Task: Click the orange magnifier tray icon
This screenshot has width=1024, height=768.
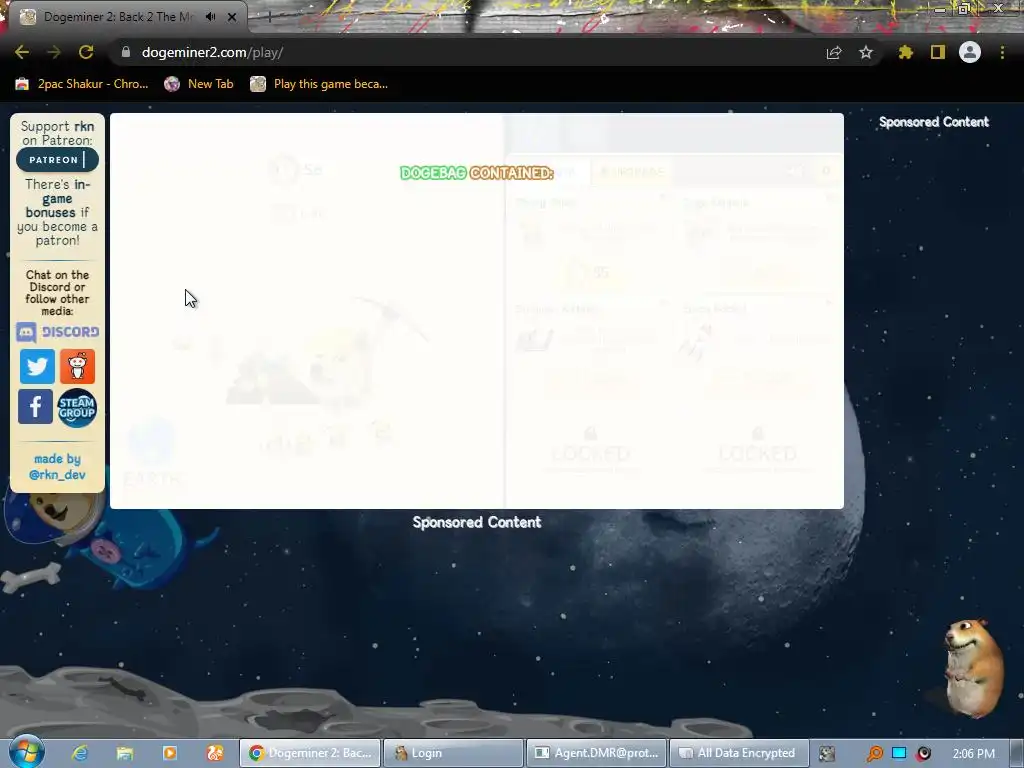Action: tap(874, 753)
